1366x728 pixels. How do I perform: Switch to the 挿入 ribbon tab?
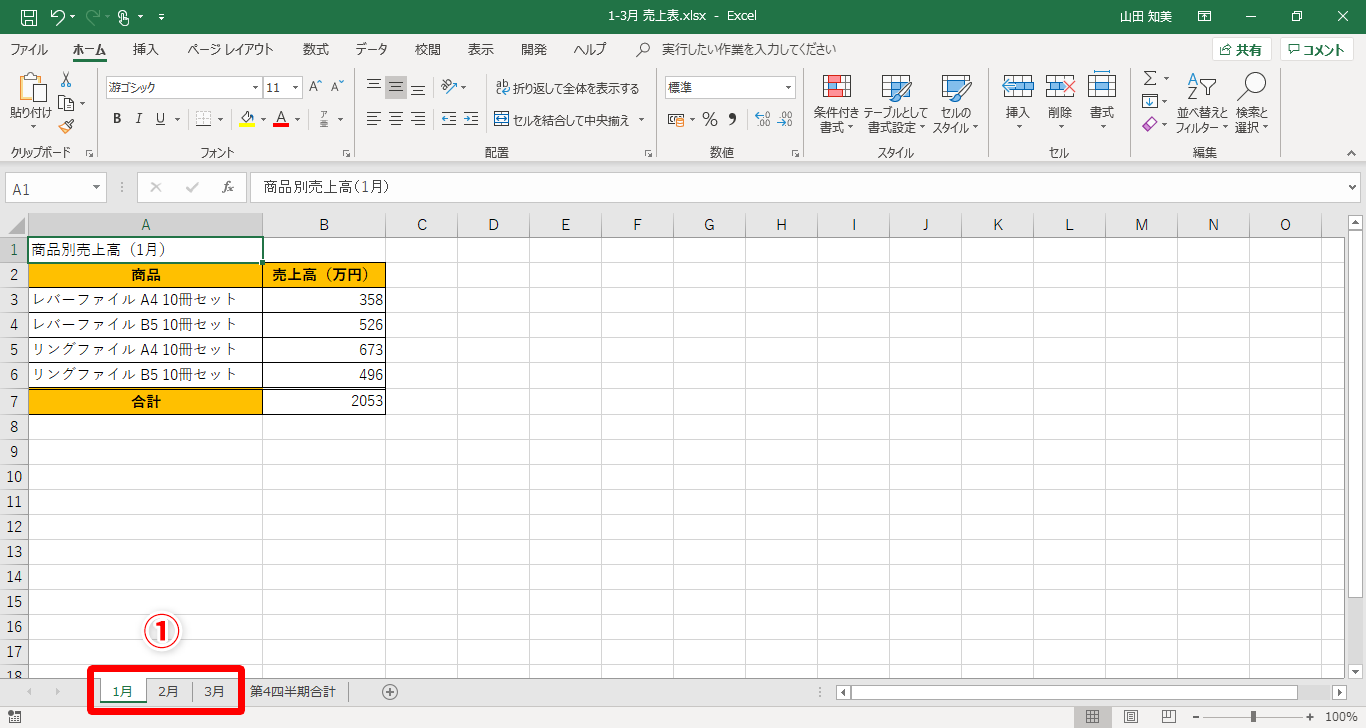(146, 49)
